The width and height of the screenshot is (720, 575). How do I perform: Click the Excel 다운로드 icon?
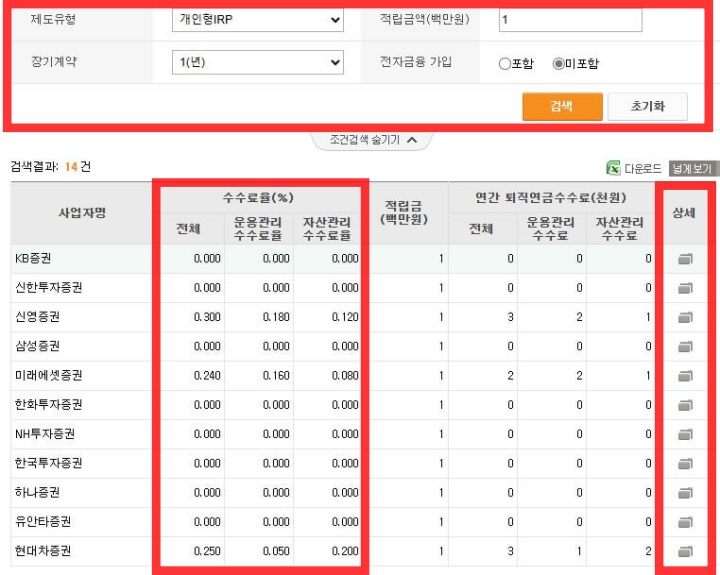pos(613,168)
